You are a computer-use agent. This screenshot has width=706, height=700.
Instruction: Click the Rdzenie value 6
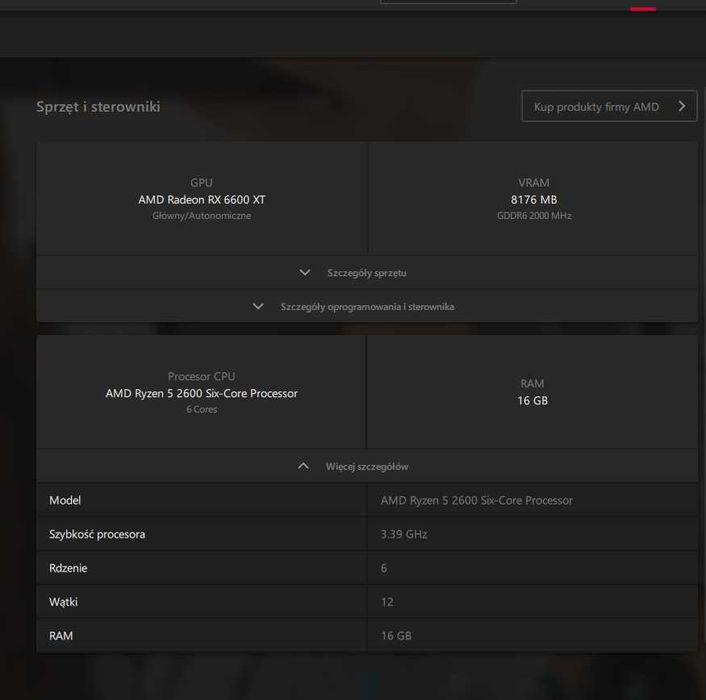click(x=384, y=568)
